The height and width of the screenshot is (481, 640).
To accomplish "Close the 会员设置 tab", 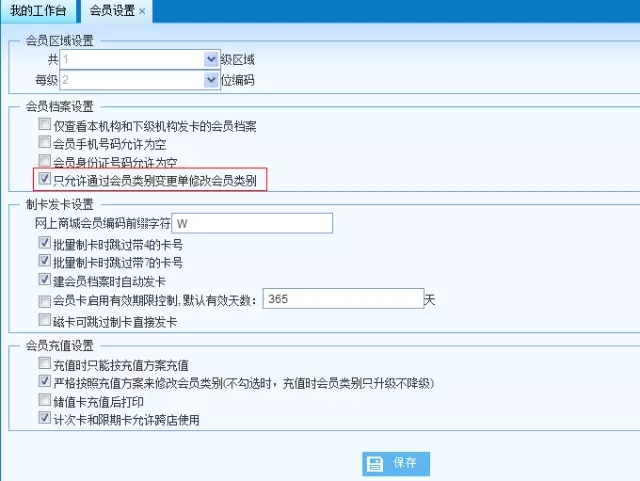I will click(142, 11).
